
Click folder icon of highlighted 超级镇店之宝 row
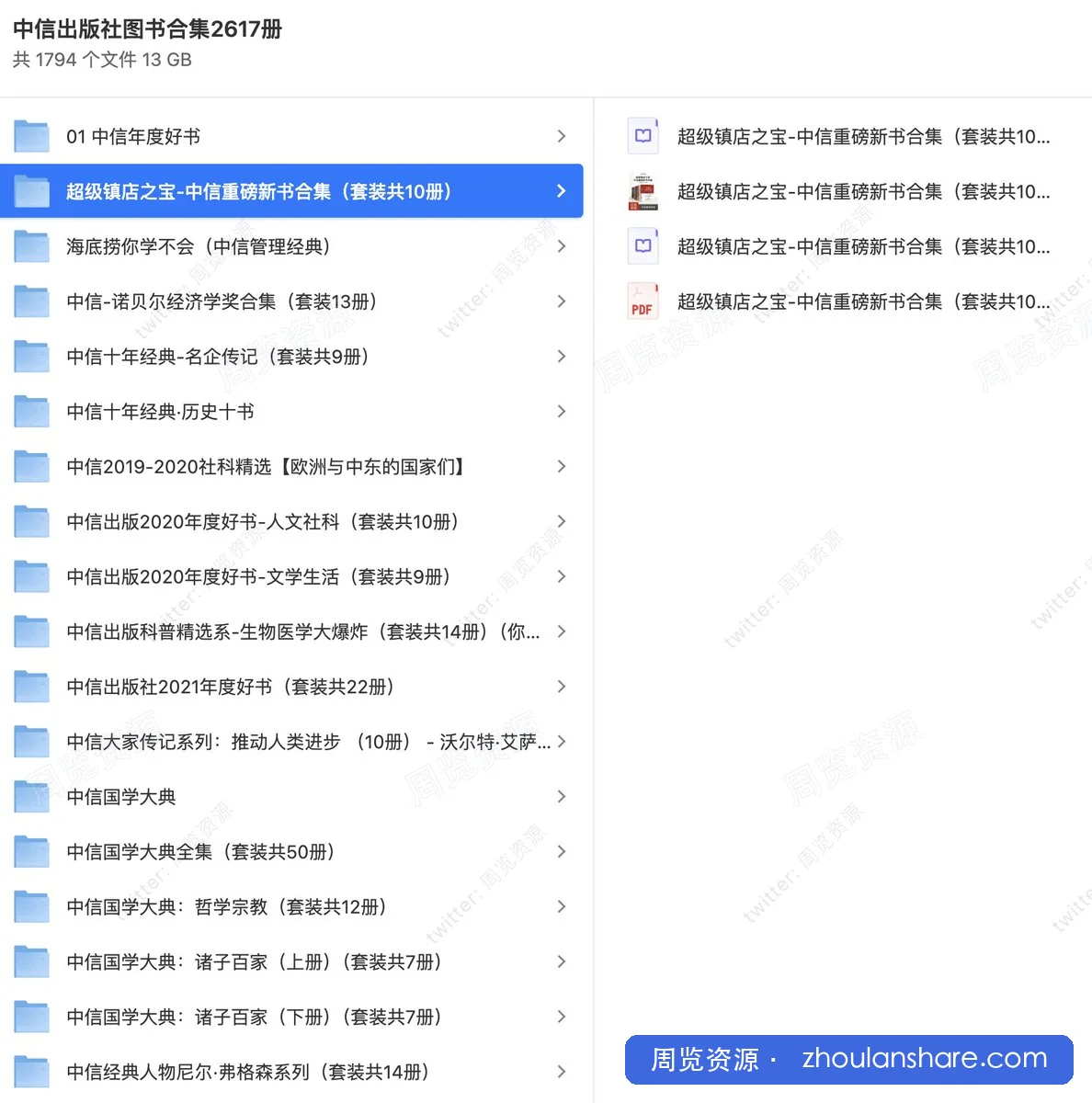click(x=31, y=192)
